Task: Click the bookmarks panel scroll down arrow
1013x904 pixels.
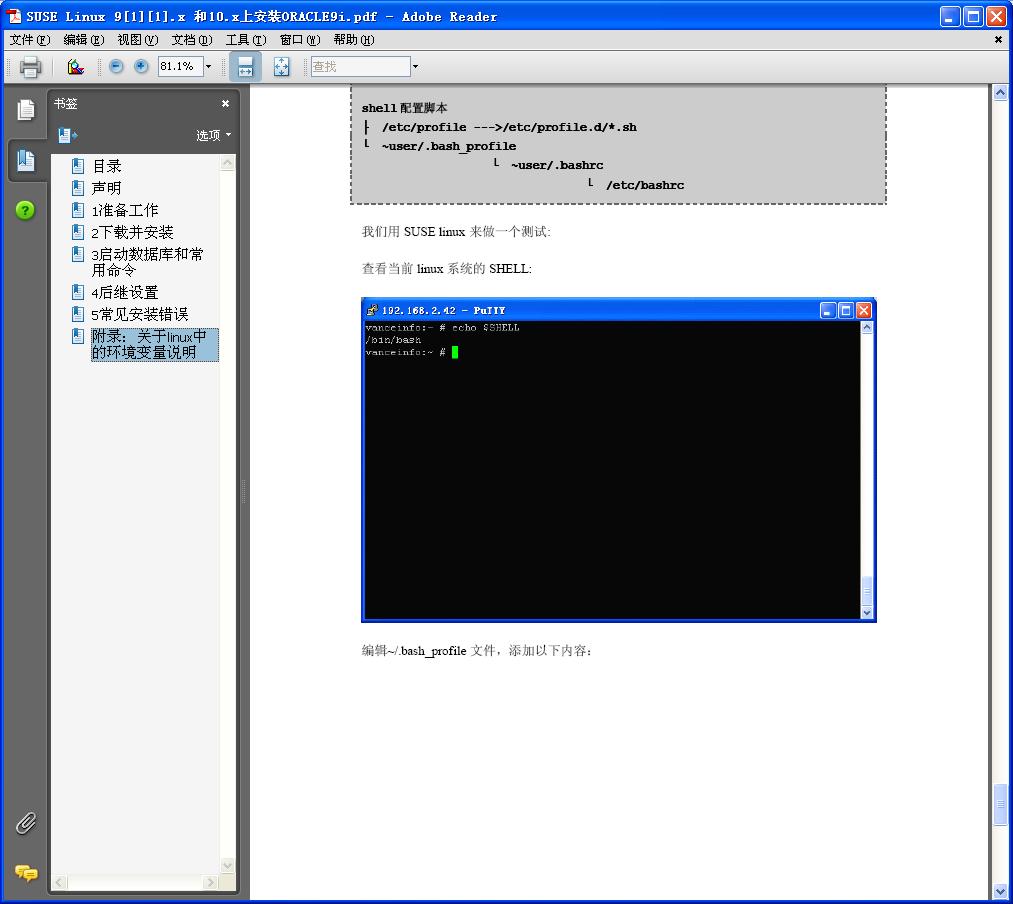Action: tap(227, 865)
